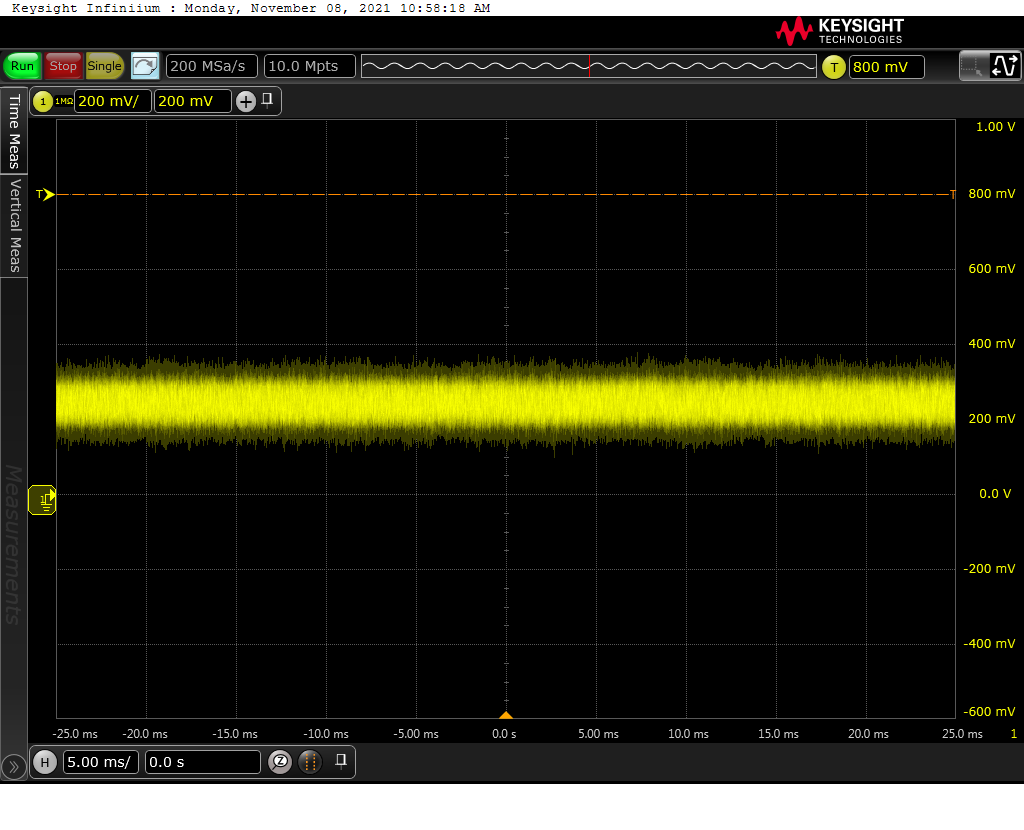
Task: Click the 1.00 V vertical axis label
Action: [x=995, y=127]
